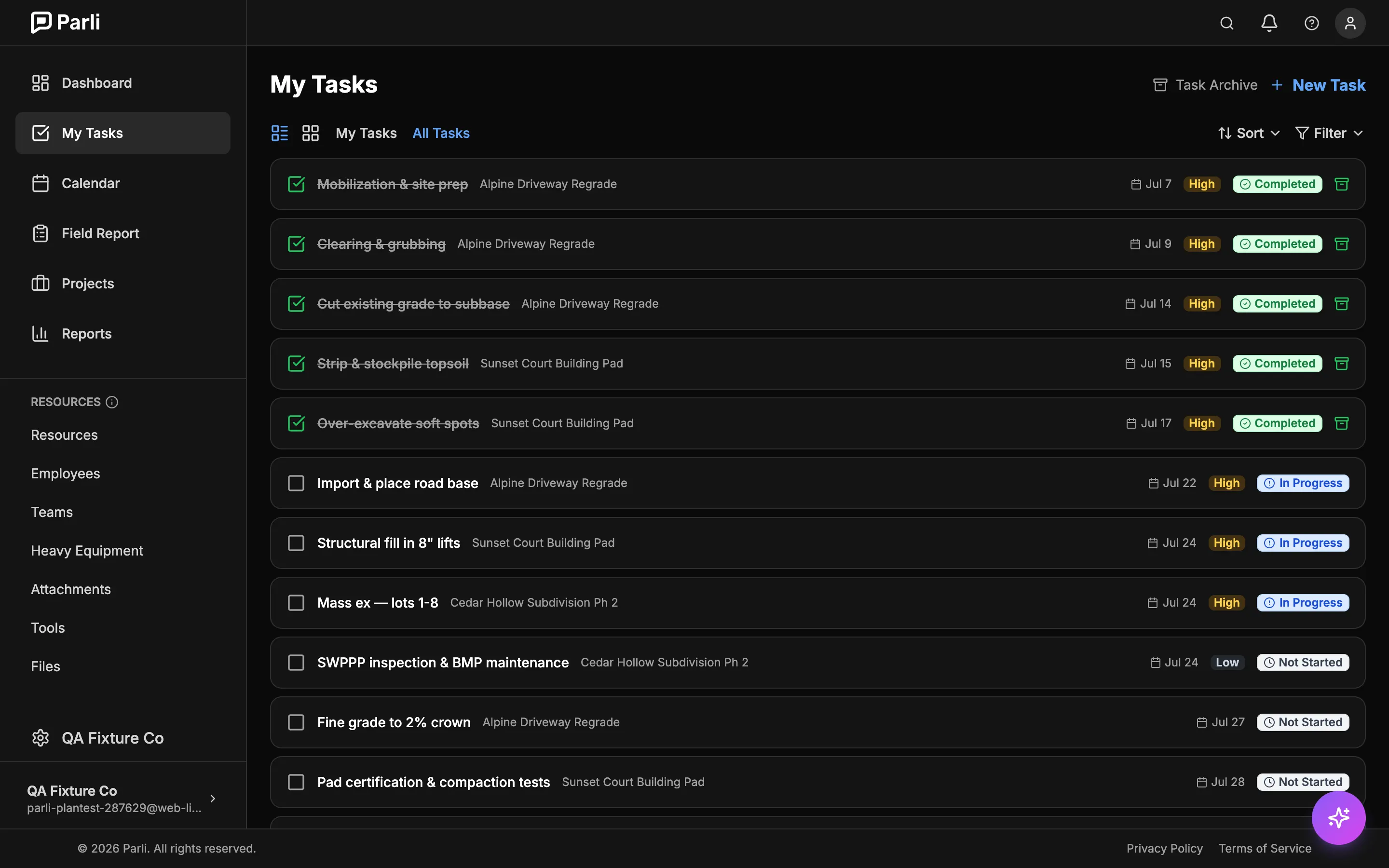Screen dimensions: 1389x868
Task: Click the Reports chart icon
Action: (x=40, y=334)
